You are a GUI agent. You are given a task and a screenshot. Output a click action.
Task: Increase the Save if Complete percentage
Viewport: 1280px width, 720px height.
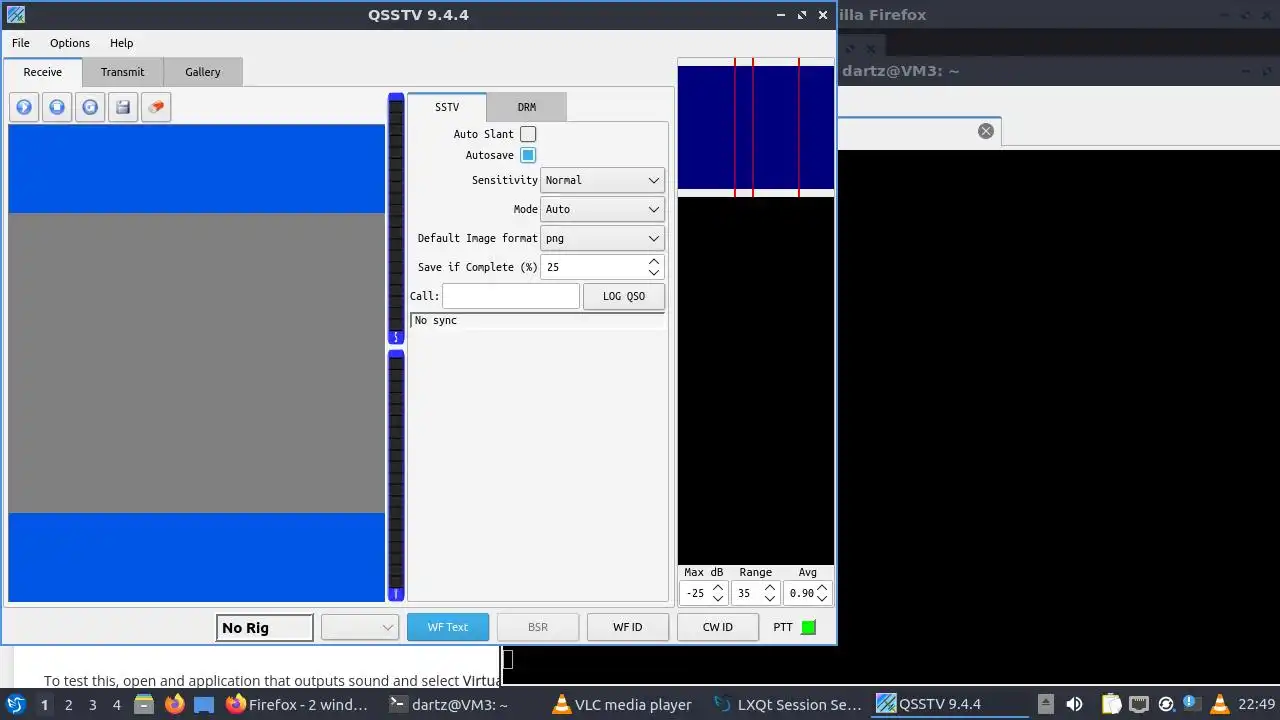(x=654, y=262)
